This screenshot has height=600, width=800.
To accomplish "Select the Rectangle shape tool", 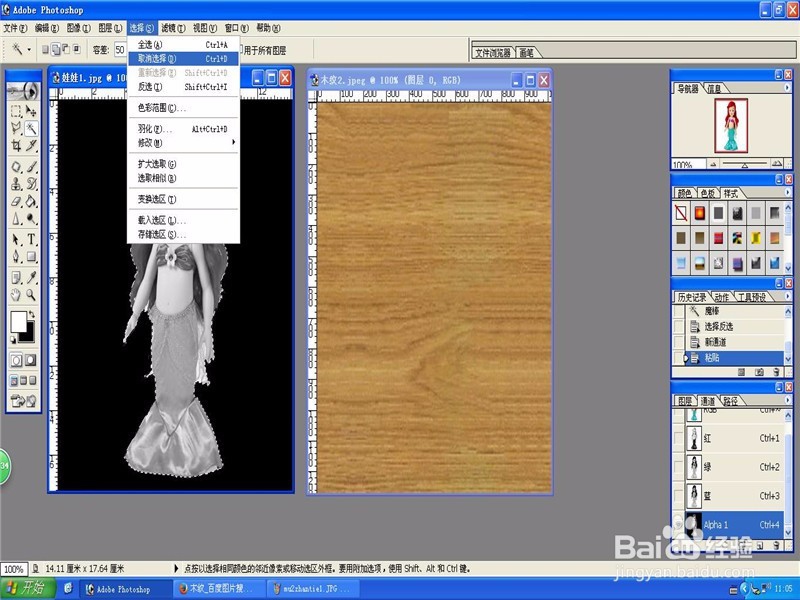I will [x=31, y=256].
